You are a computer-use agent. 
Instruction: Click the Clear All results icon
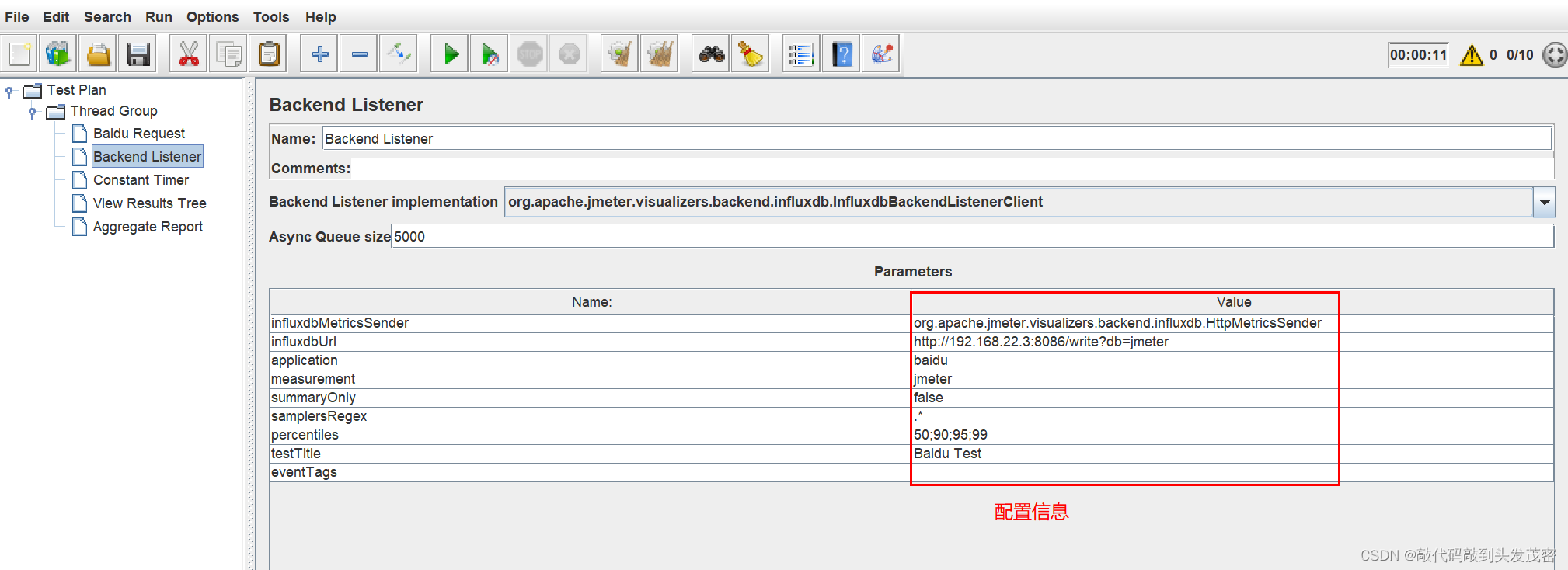660,54
